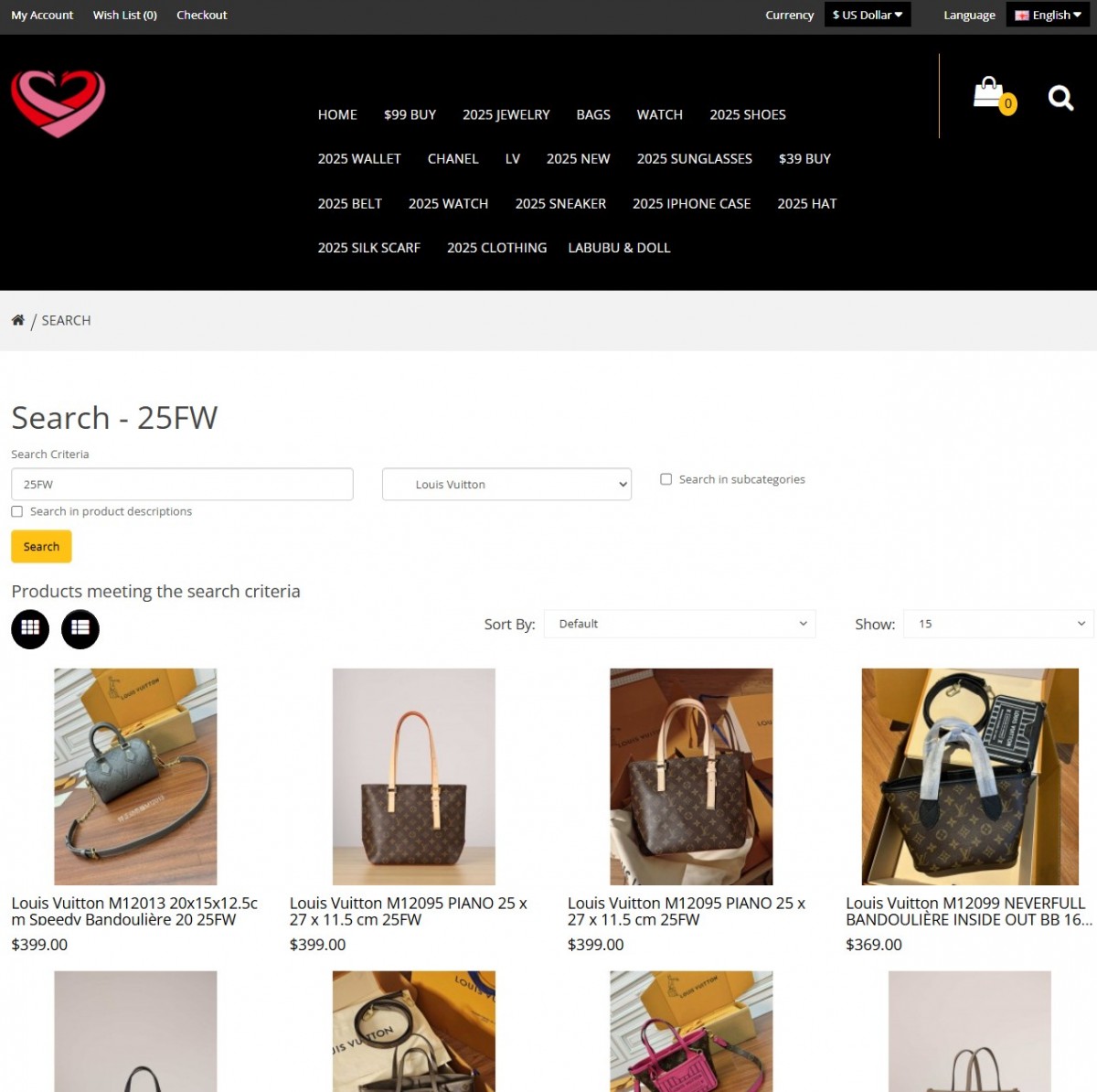Open the WATCH menu item
Viewport: 1097px width, 1092px height.
[660, 114]
